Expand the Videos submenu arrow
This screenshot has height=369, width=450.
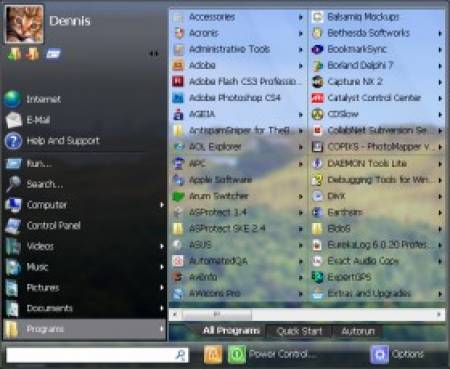tap(162, 246)
